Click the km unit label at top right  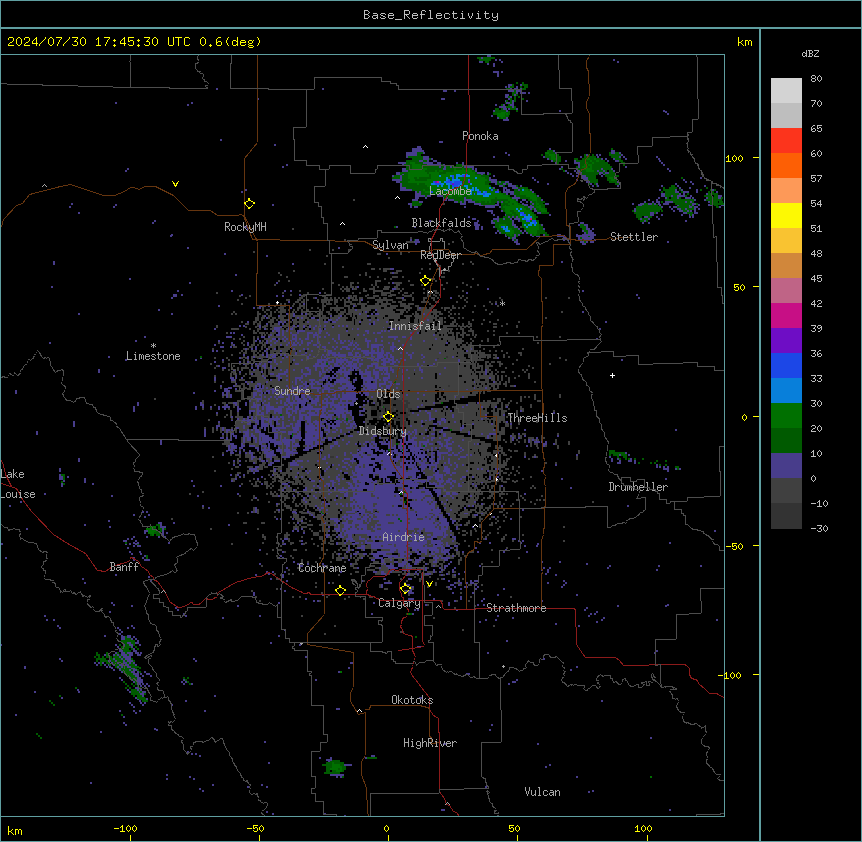click(745, 42)
